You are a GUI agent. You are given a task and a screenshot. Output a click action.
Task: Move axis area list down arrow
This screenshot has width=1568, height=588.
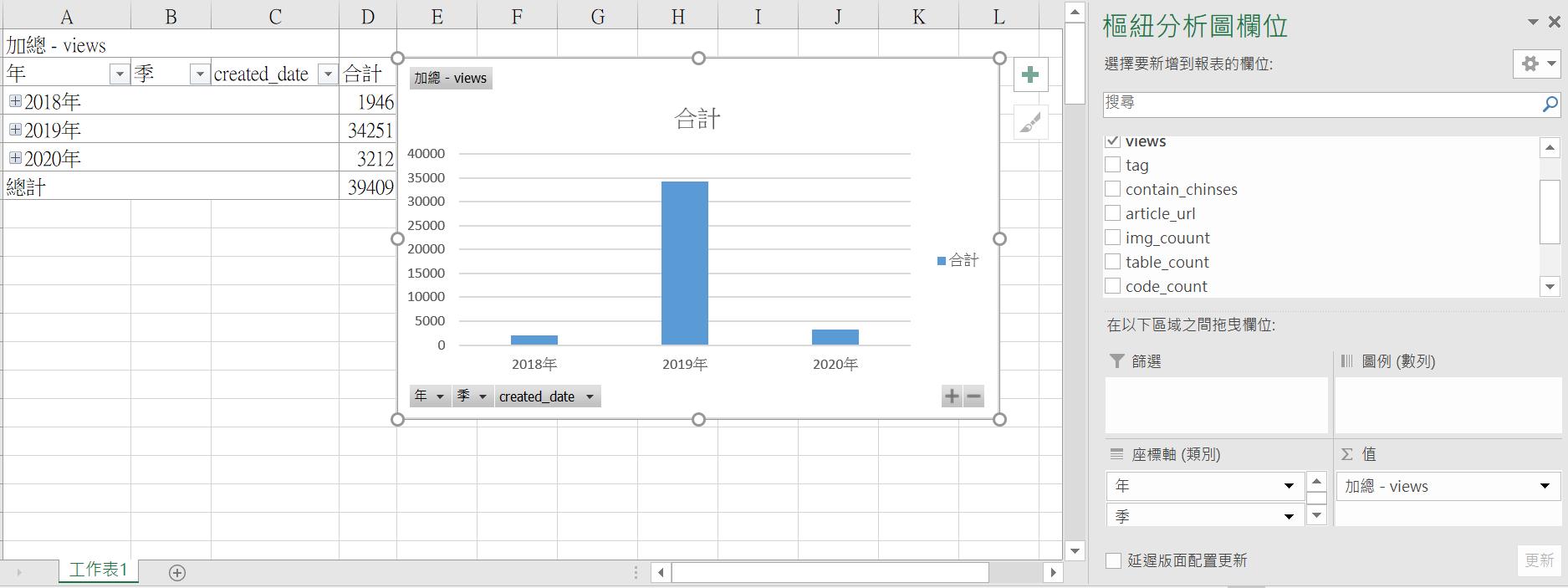(1316, 514)
